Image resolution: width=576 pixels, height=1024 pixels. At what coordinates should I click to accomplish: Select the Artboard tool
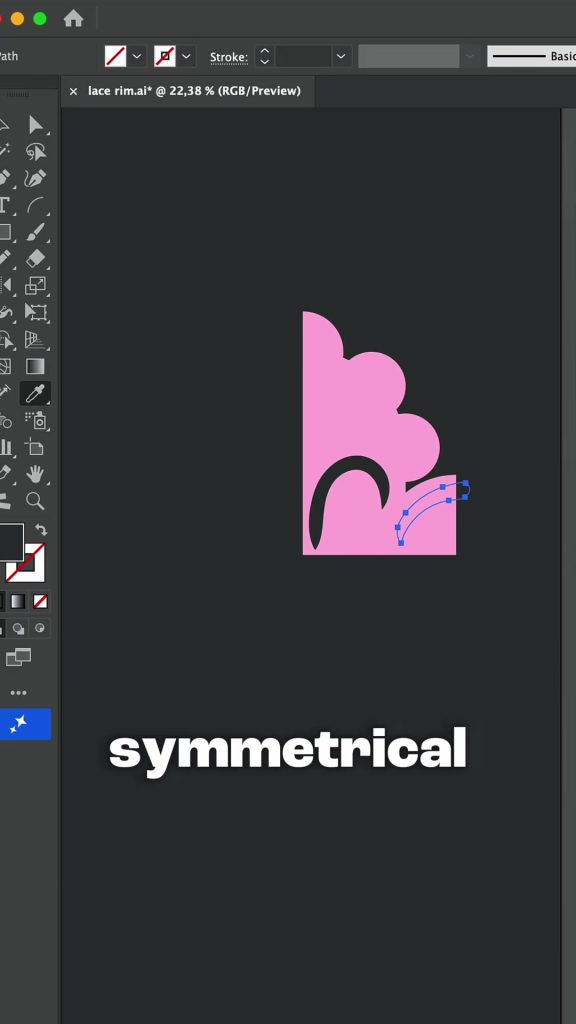click(35, 447)
